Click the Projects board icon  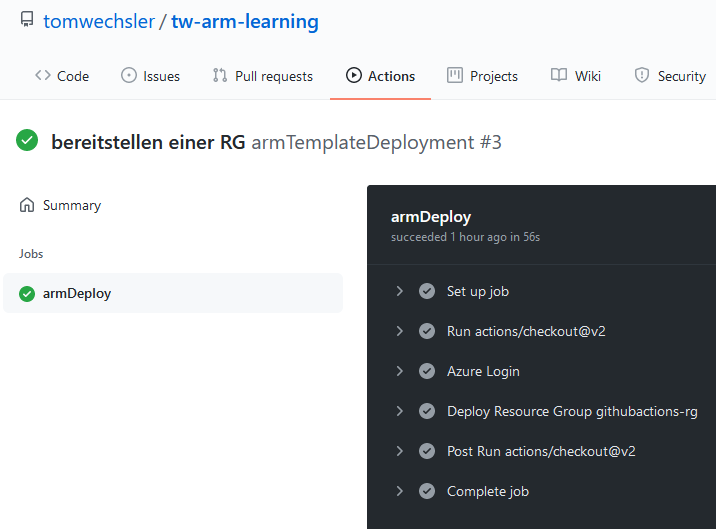click(455, 75)
